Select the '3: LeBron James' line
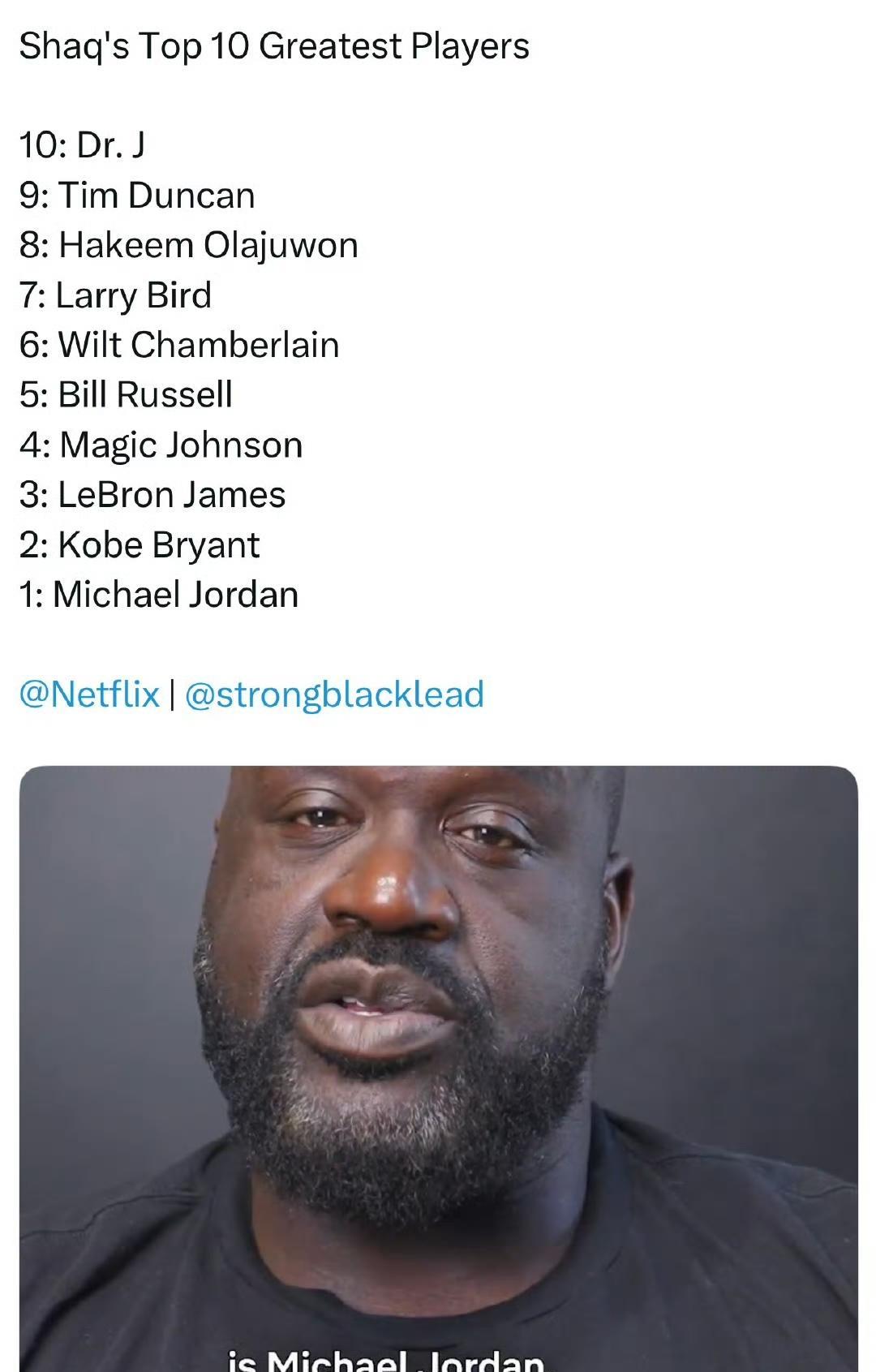 (152, 495)
